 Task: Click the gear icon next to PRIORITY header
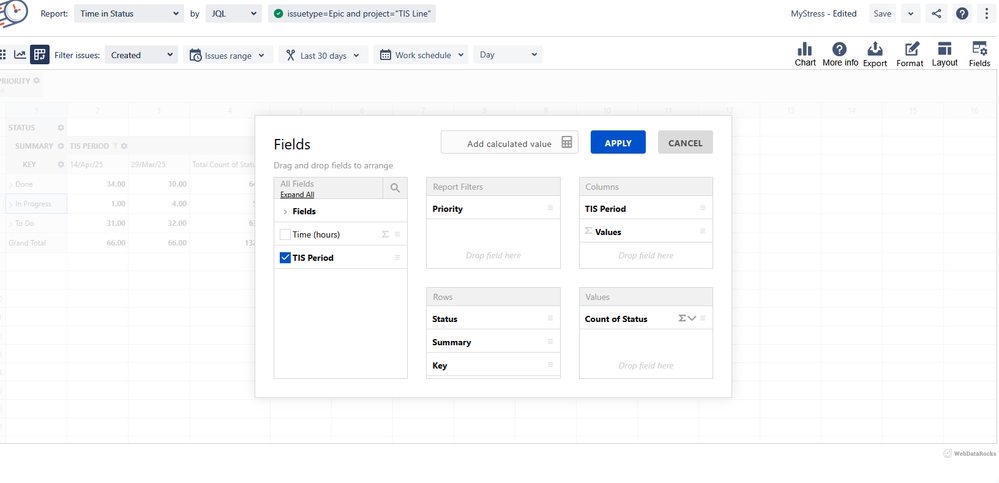36,81
